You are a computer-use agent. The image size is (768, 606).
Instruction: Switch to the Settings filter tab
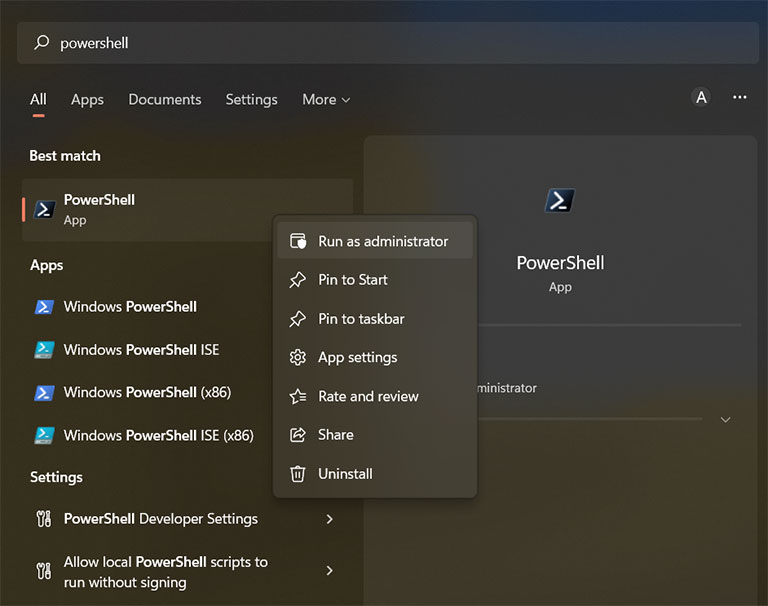(x=251, y=99)
